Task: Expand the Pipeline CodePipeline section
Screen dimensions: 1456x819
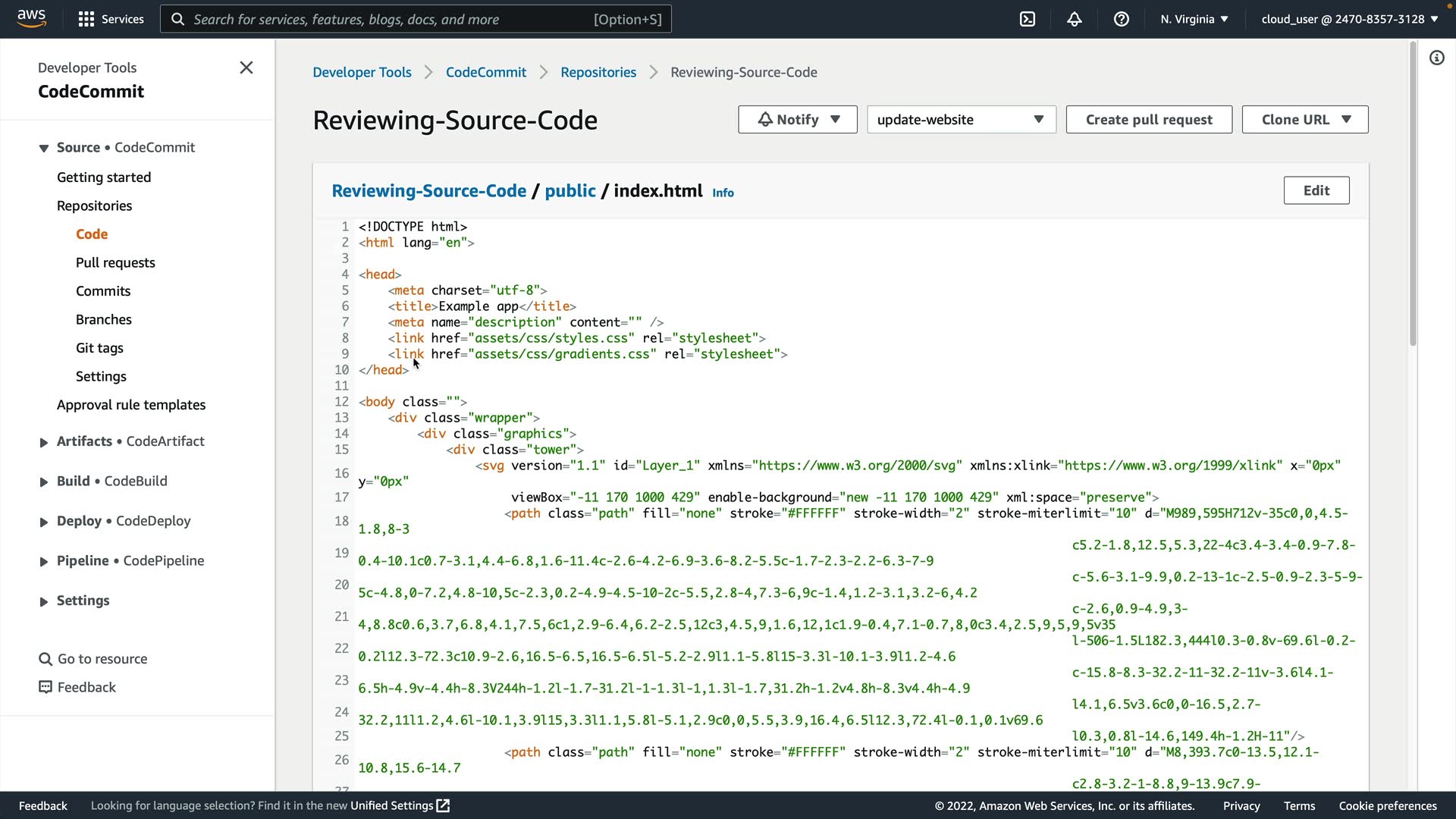Action: pyautogui.click(x=44, y=562)
